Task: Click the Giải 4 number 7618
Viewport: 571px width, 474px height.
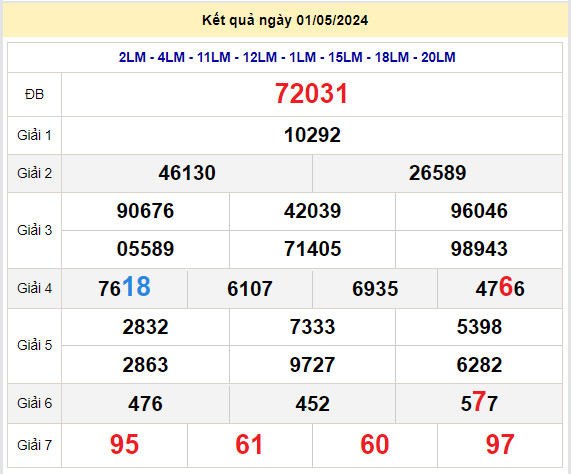Action: click(124, 287)
